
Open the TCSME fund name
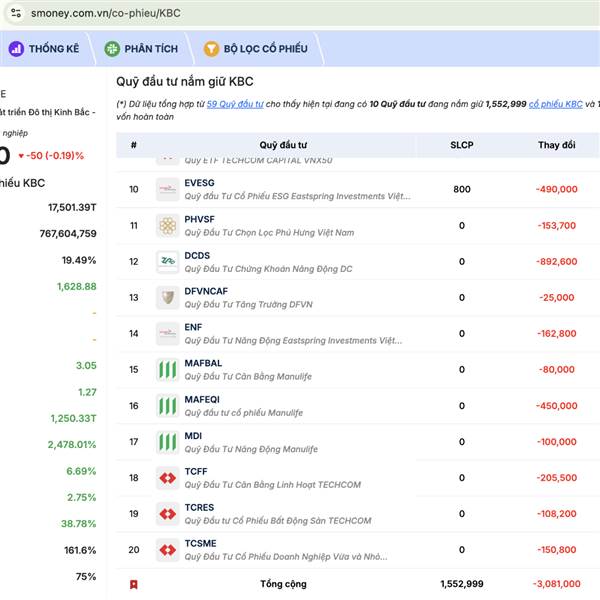[200, 543]
